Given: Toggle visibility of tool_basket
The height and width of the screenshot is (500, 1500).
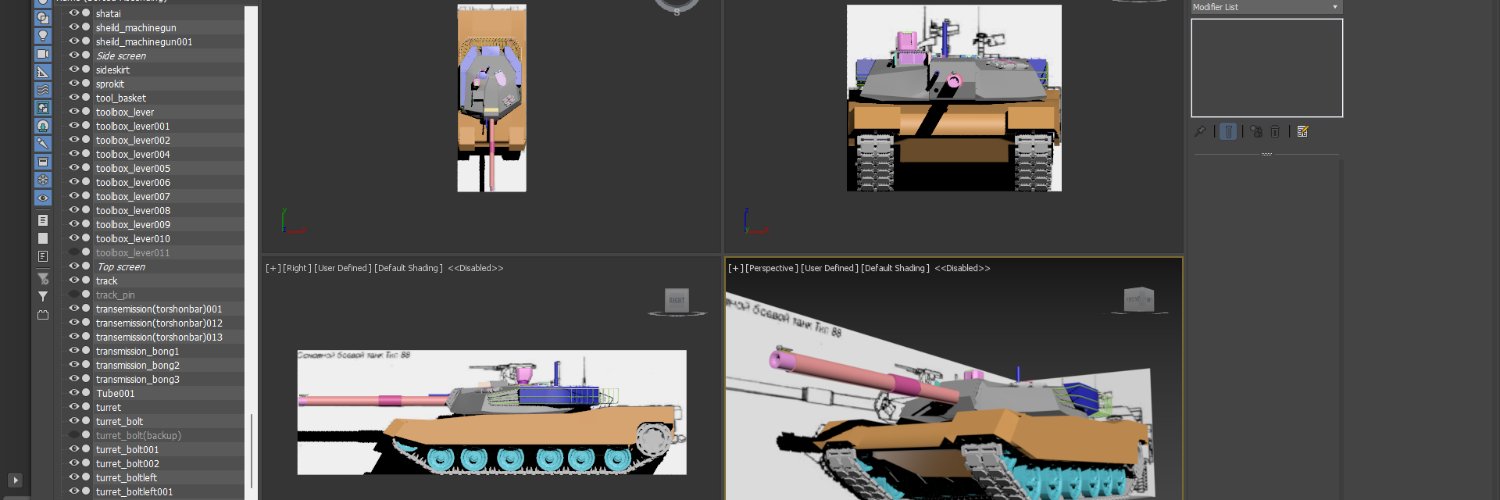Looking at the screenshot, I should click(x=74, y=98).
